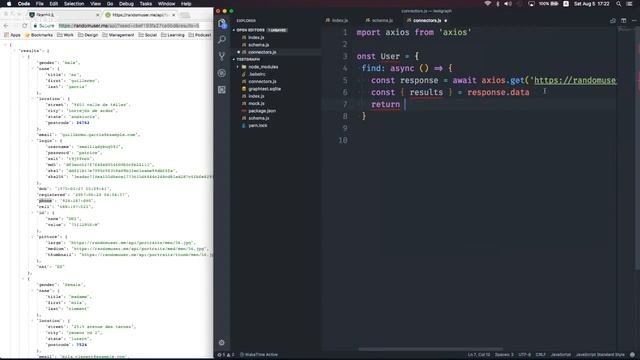Collapse the first "location" object in the JSON

tap(32, 99)
